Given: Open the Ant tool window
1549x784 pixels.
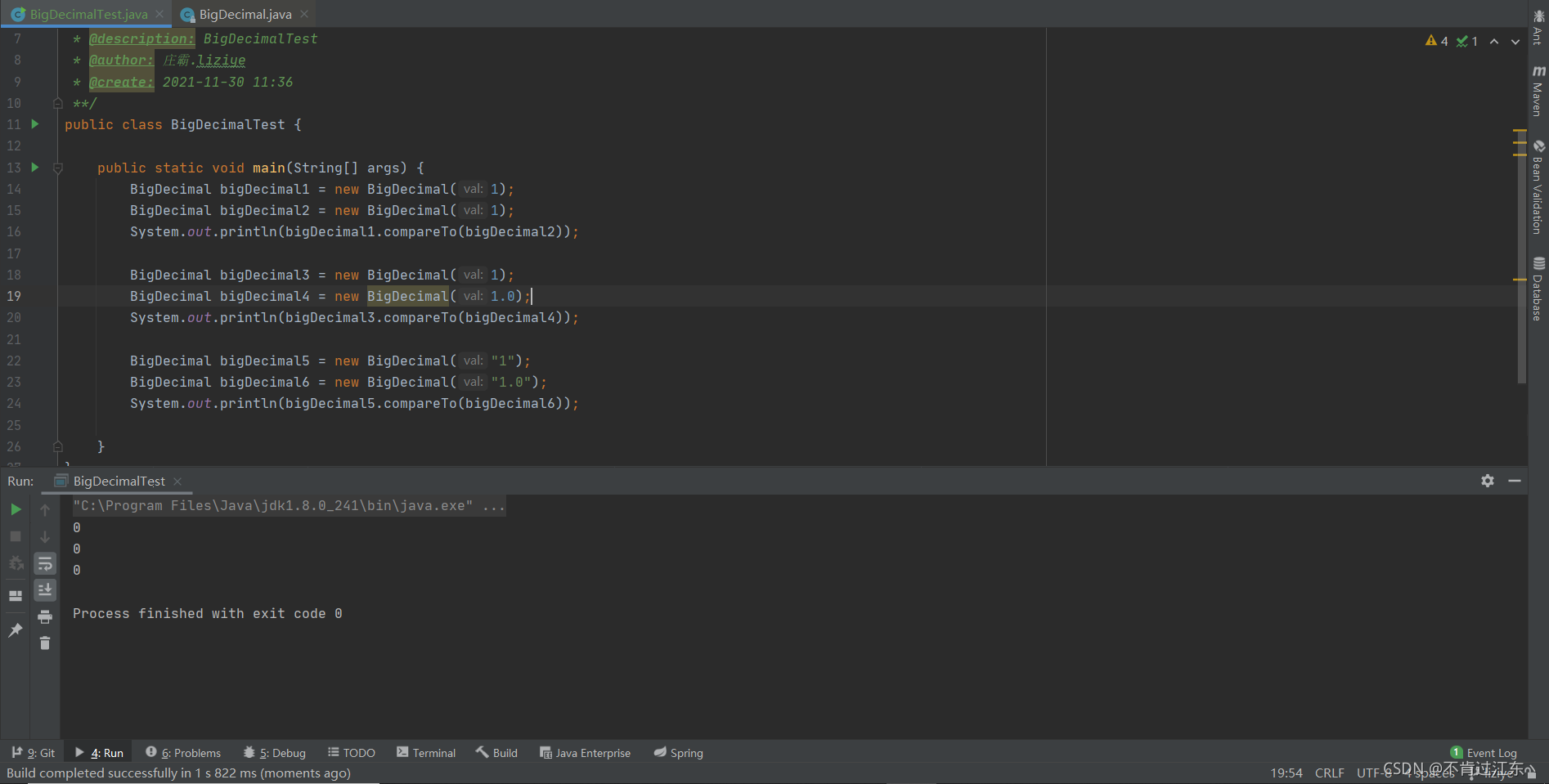Looking at the screenshot, I should coord(1538,27).
